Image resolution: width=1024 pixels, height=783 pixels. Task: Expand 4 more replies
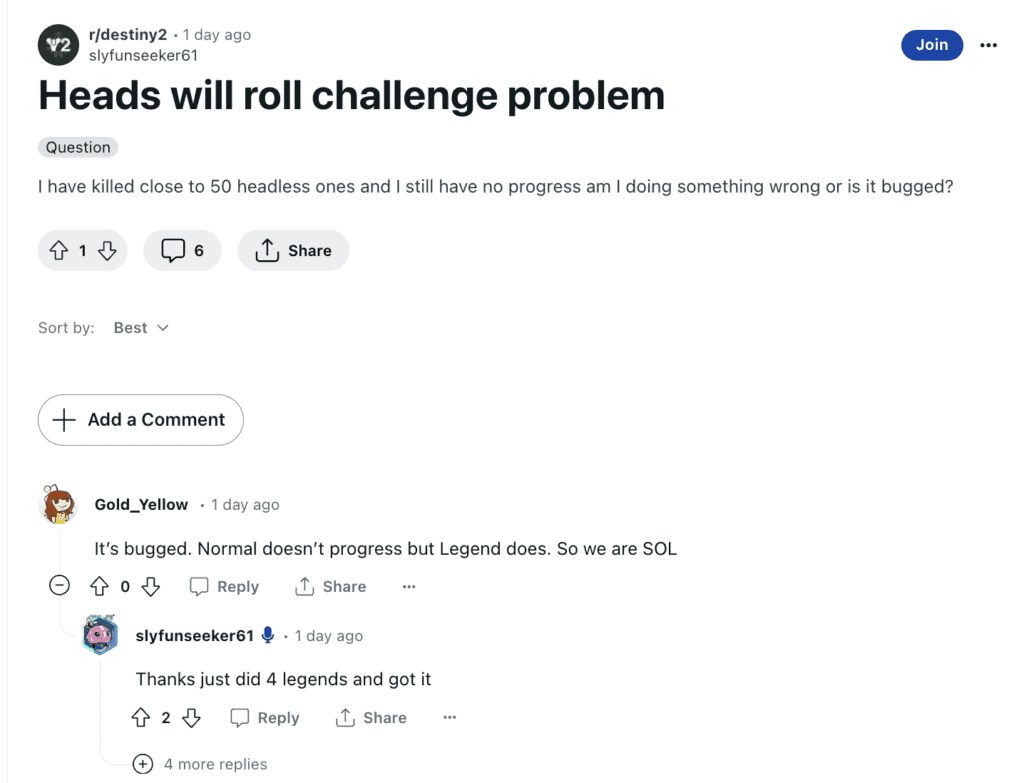(200, 764)
